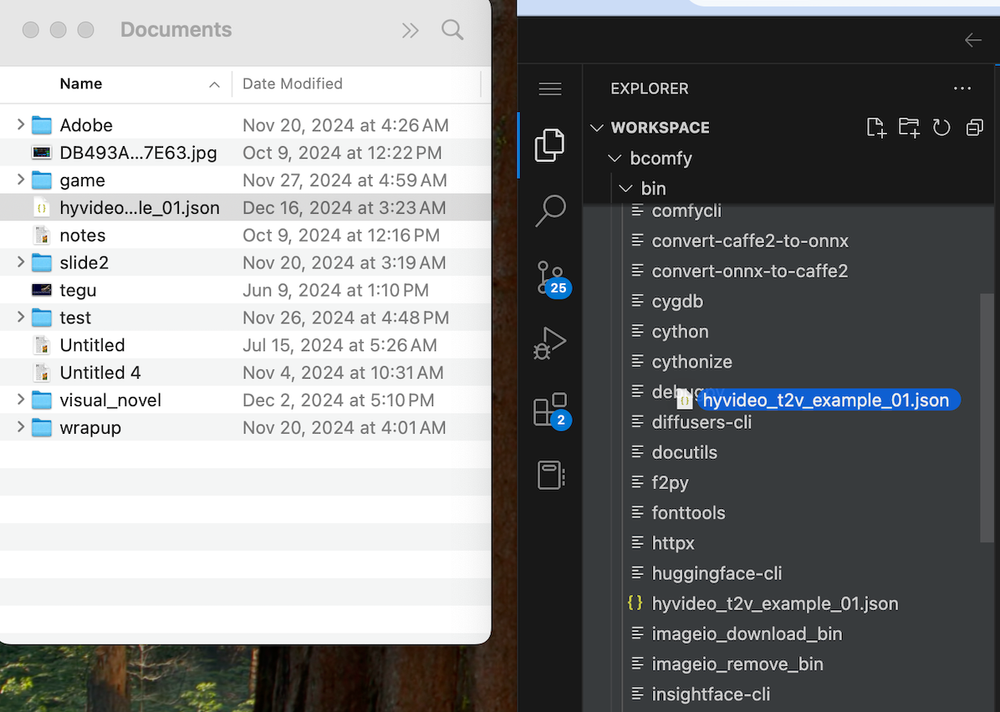
Task: Show more Finder toolbar items chevron
Action: (x=410, y=30)
